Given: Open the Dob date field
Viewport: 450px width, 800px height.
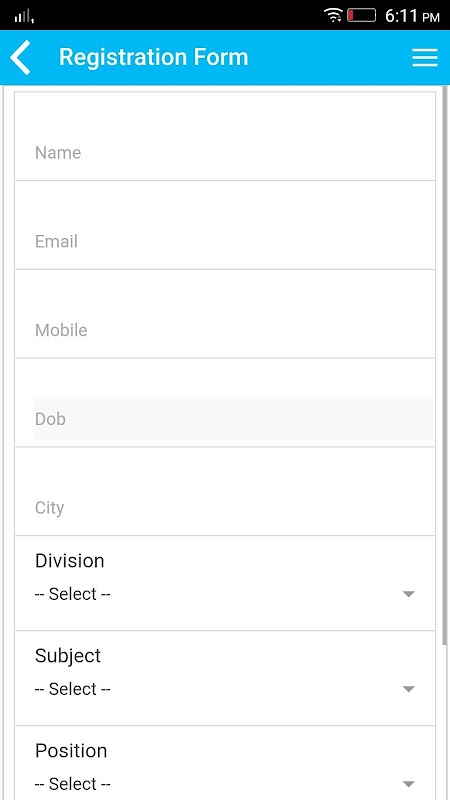Looking at the screenshot, I should coord(234,419).
